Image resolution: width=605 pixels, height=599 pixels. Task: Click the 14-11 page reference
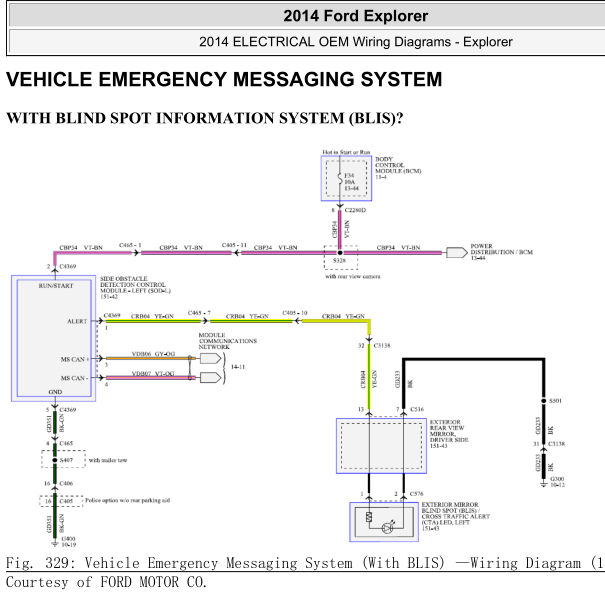click(238, 367)
